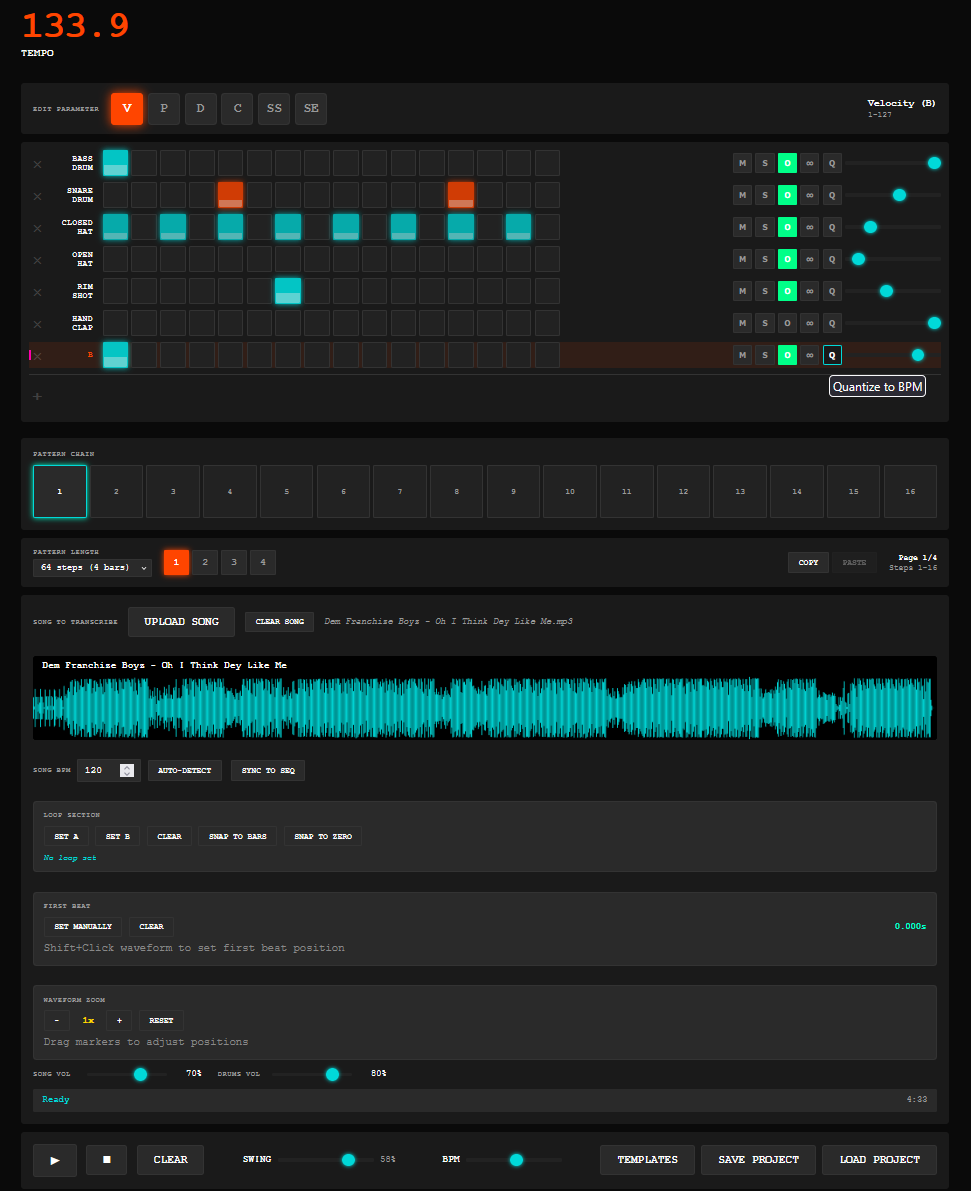Image resolution: width=971 pixels, height=1191 pixels.
Task: Click the Q quantize icon on Bass Drum row
Action: [x=832, y=163]
